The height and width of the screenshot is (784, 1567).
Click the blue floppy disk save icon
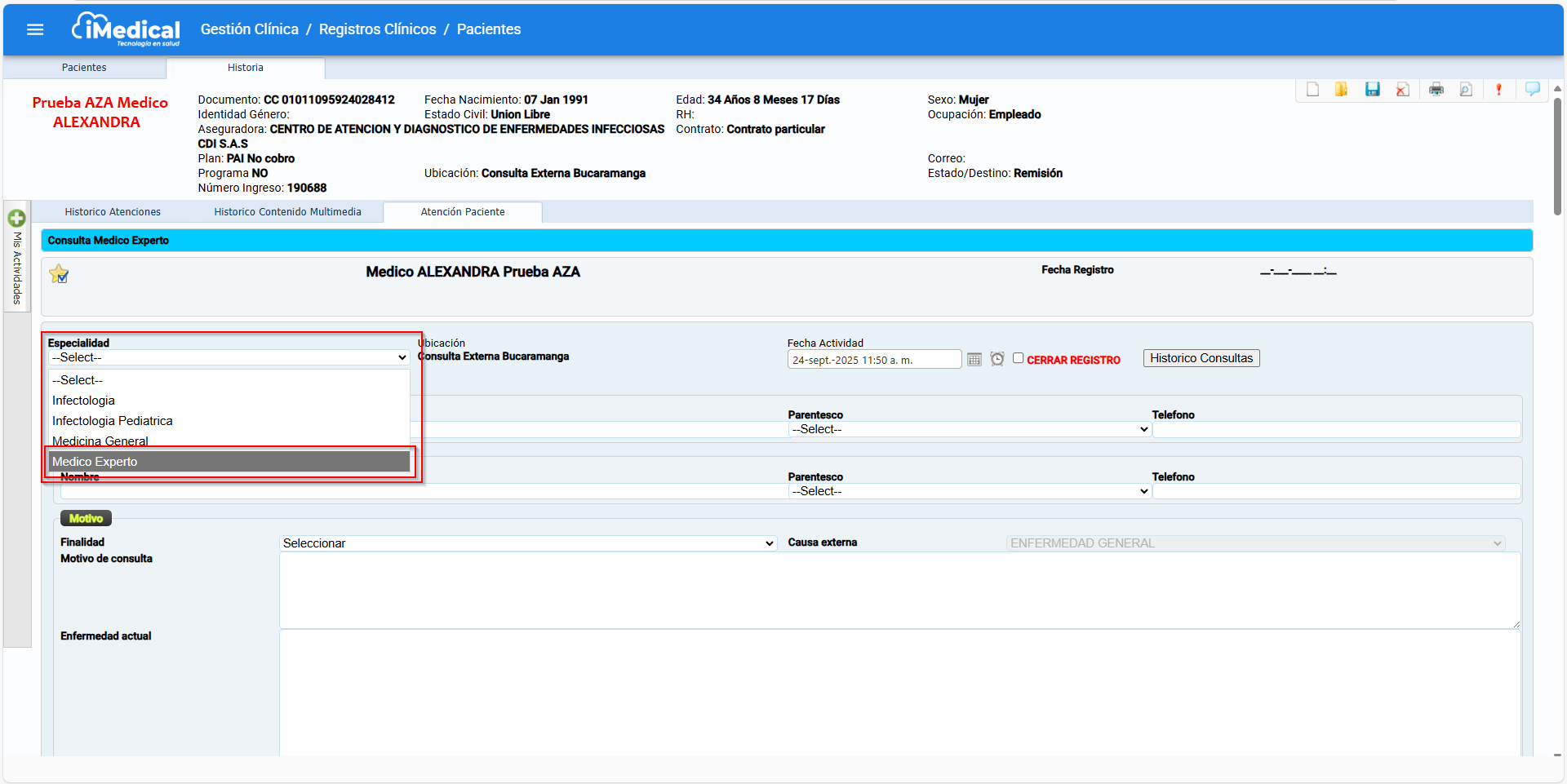(1372, 90)
